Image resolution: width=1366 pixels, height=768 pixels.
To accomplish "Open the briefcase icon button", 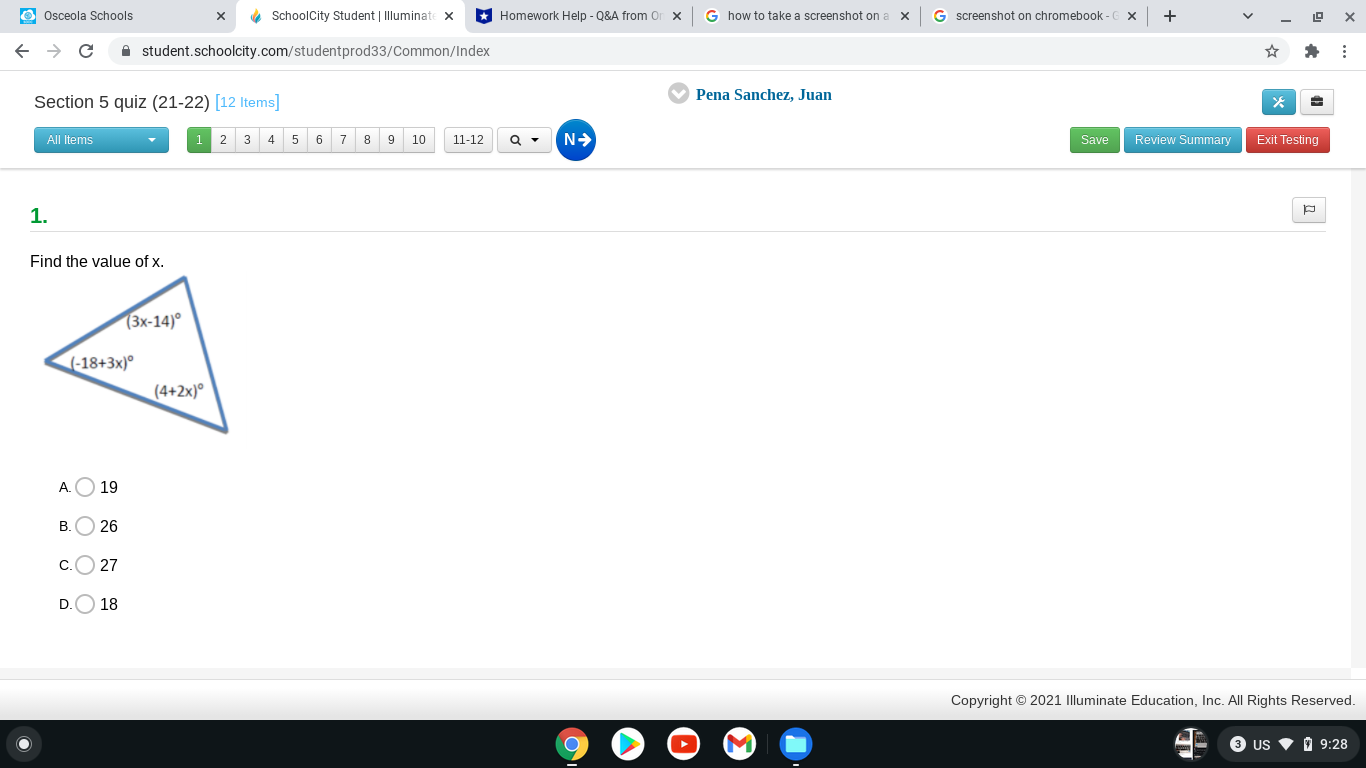I will 1317,102.
